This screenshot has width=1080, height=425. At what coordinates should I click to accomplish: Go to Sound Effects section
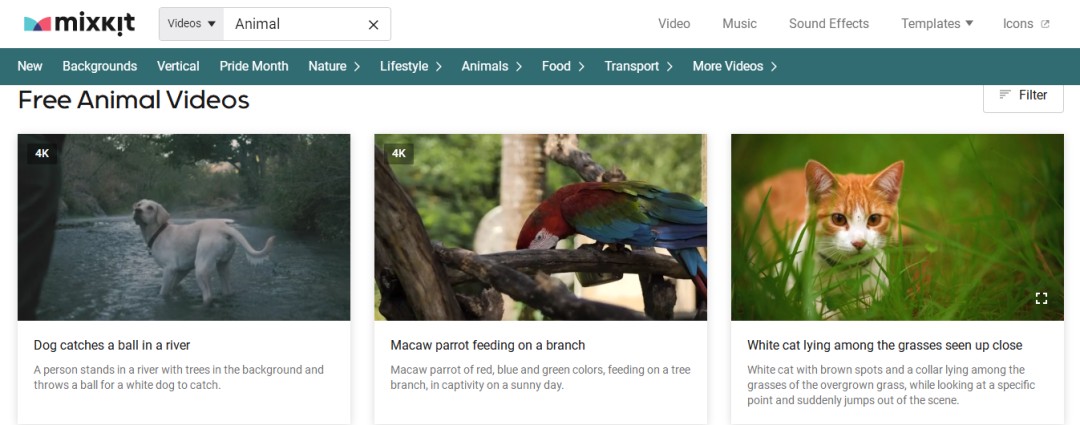pyautogui.click(x=829, y=23)
